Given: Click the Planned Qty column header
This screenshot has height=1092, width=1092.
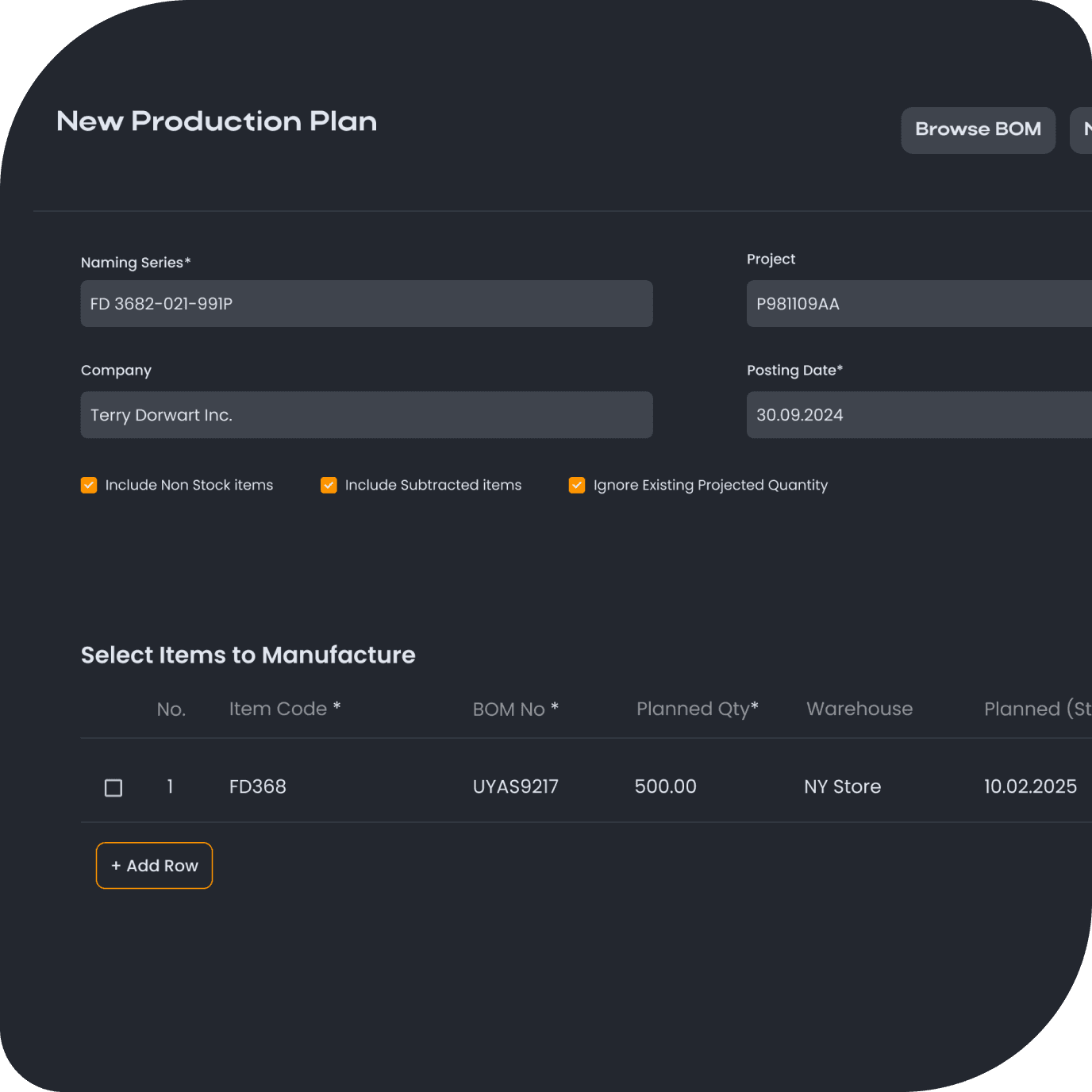Looking at the screenshot, I should [698, 709].
